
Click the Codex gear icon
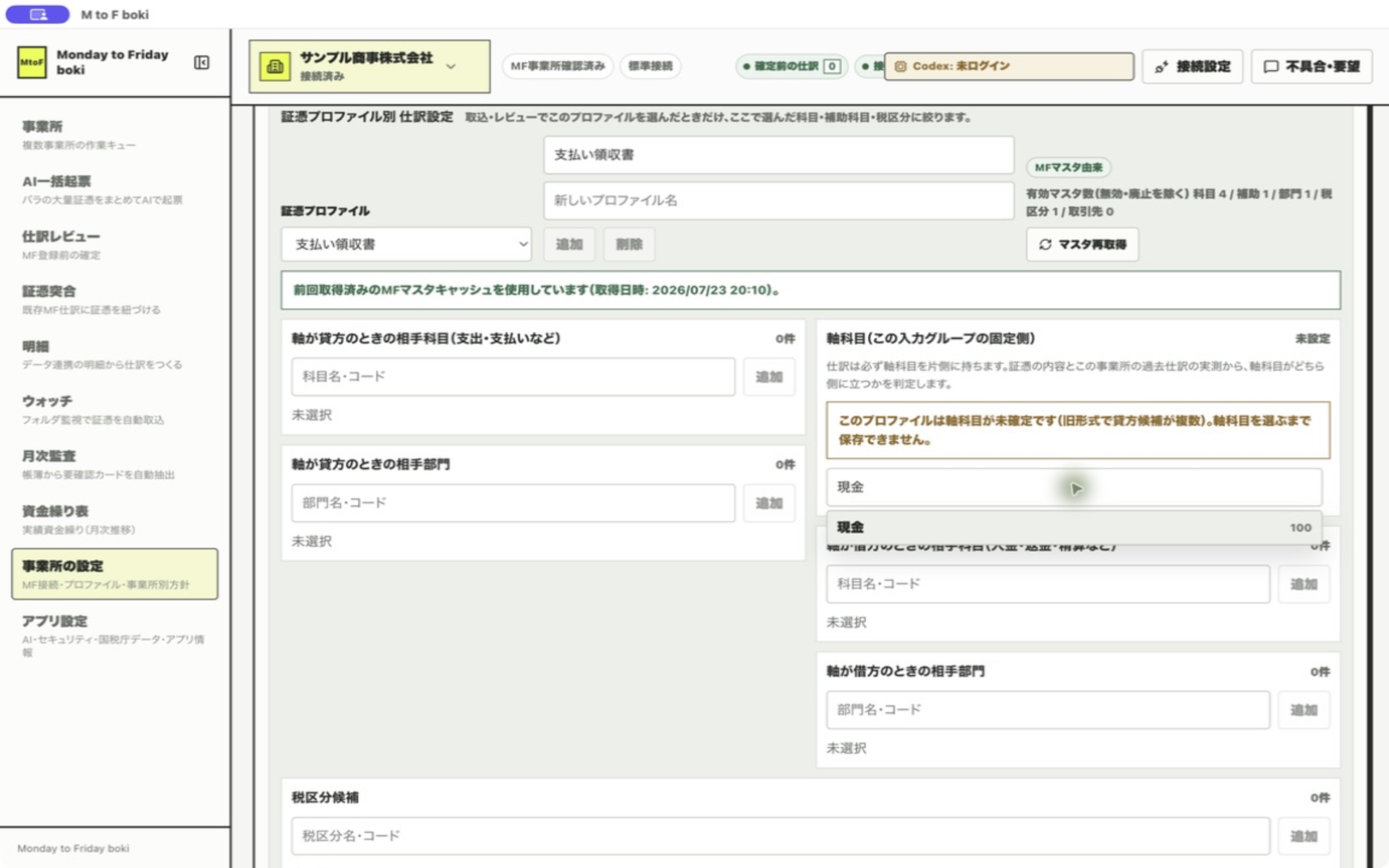click(901, 67)
